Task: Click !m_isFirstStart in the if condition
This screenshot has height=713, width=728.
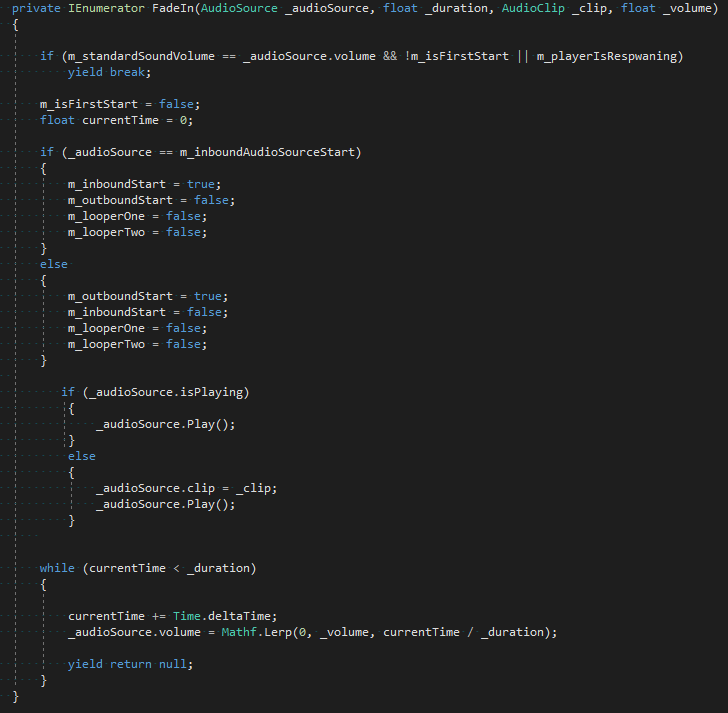Action: [x=456, y=56]
